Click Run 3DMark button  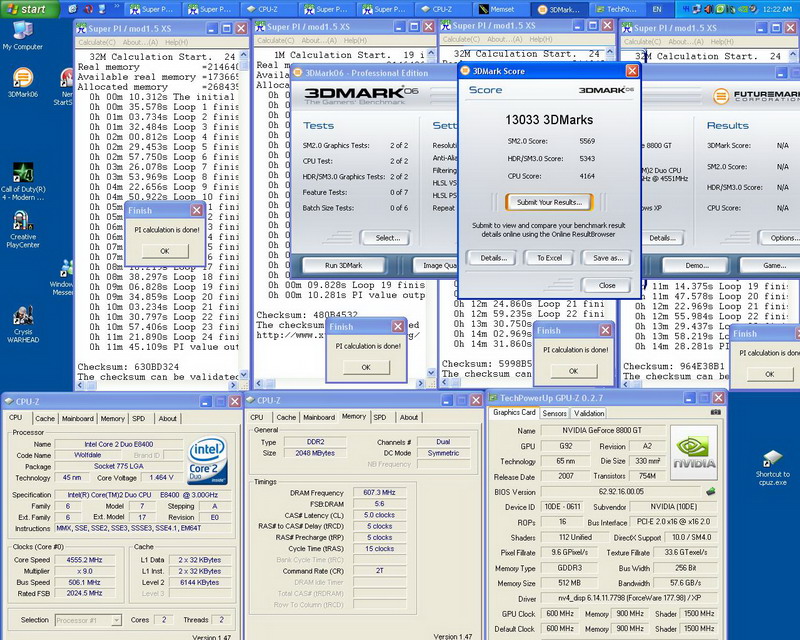pos(343,265)
